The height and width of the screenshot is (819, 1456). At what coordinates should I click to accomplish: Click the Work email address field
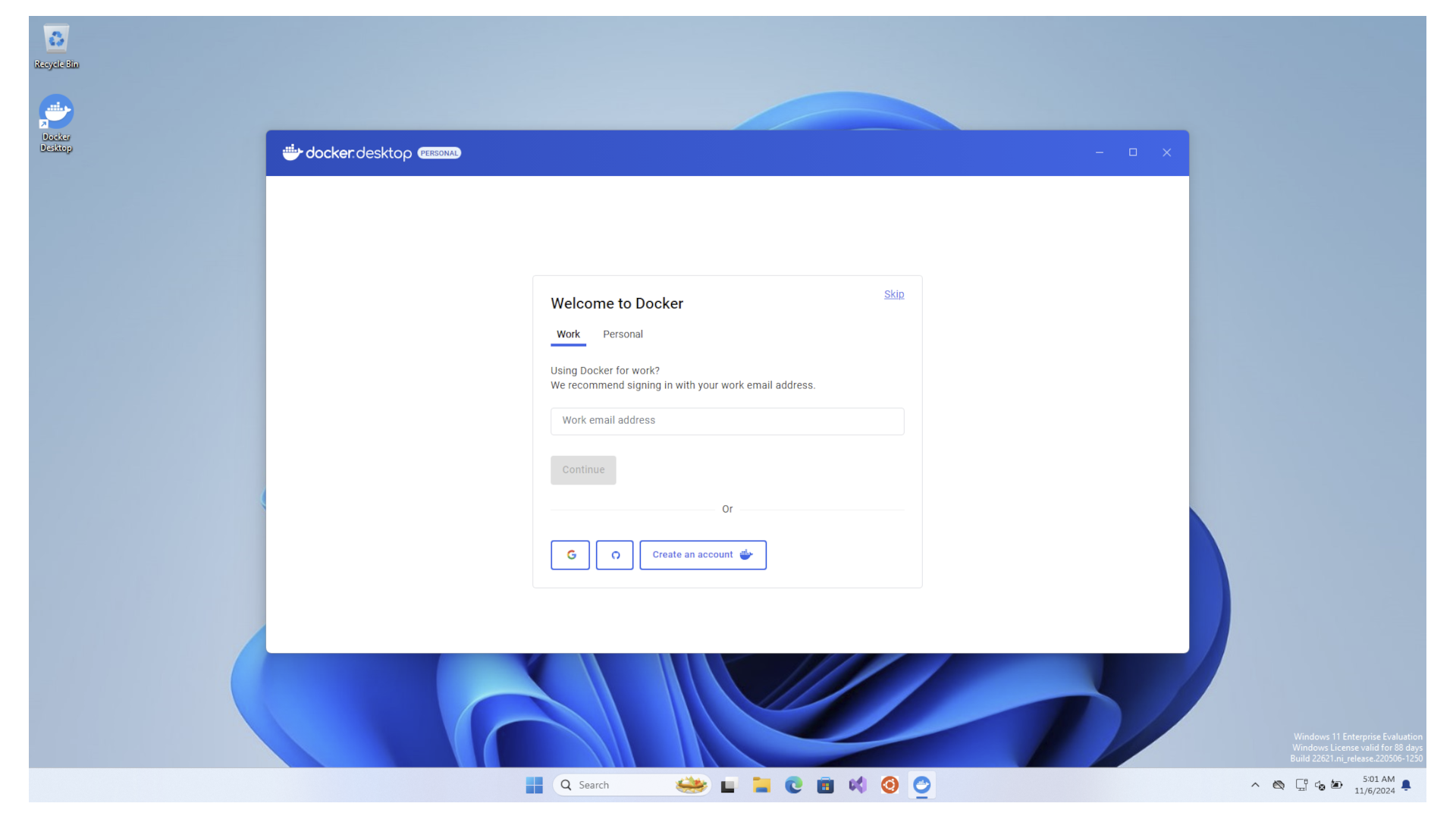pos(726,421)
